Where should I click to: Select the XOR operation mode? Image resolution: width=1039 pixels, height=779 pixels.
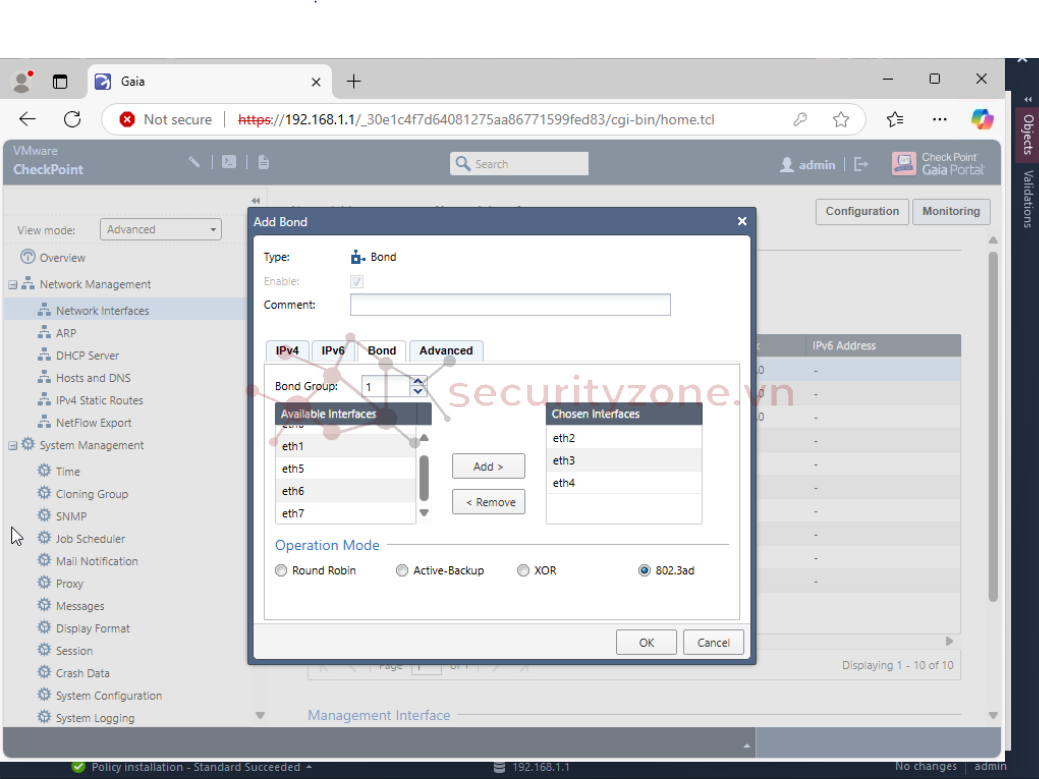pyautogui.click(x=523, y=570)
